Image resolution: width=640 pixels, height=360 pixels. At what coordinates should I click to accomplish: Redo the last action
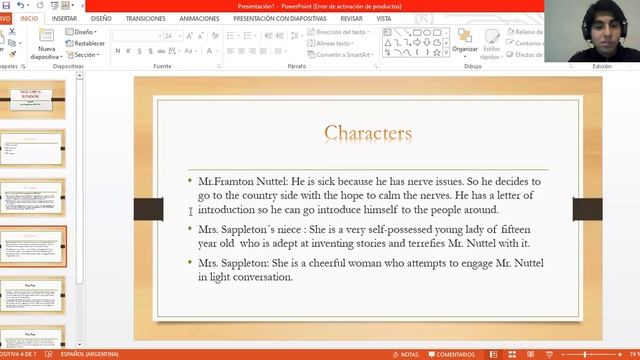(40, 6)
